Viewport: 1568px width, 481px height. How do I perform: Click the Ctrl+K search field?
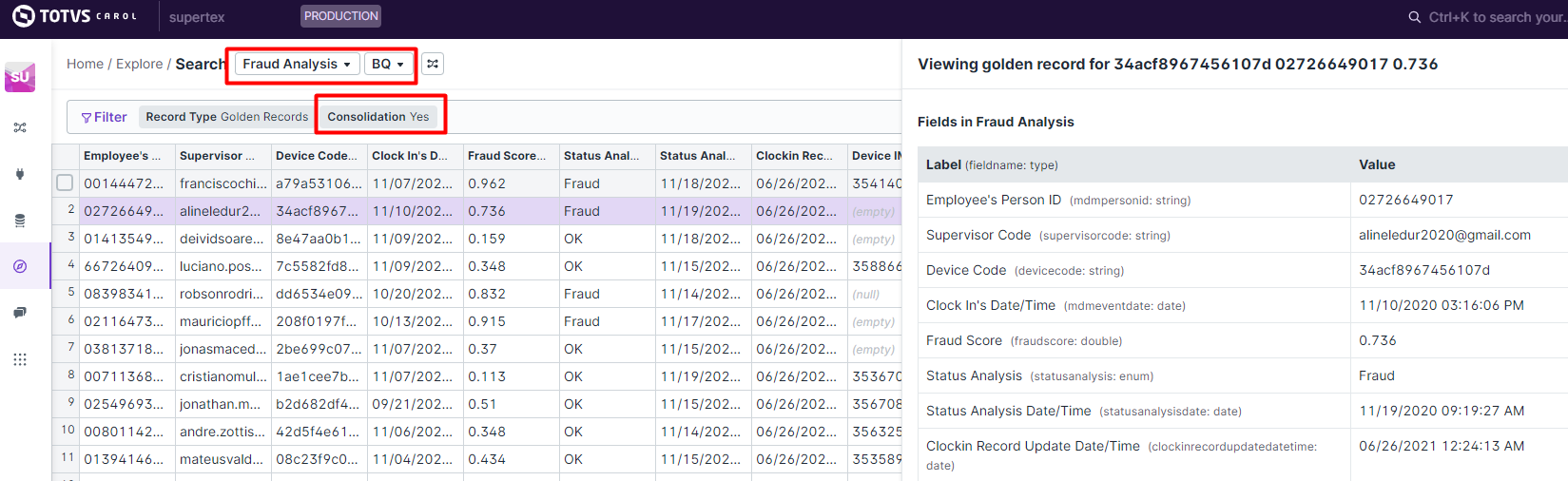coord(1493,17)
